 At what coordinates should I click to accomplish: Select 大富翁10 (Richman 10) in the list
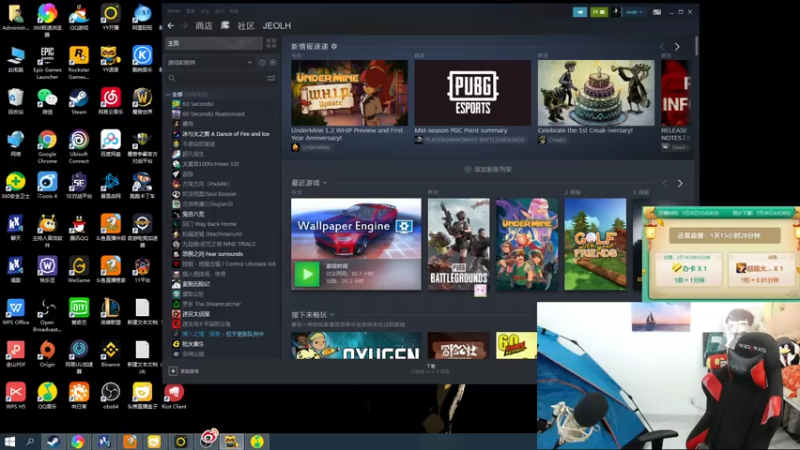coord(210,164)
